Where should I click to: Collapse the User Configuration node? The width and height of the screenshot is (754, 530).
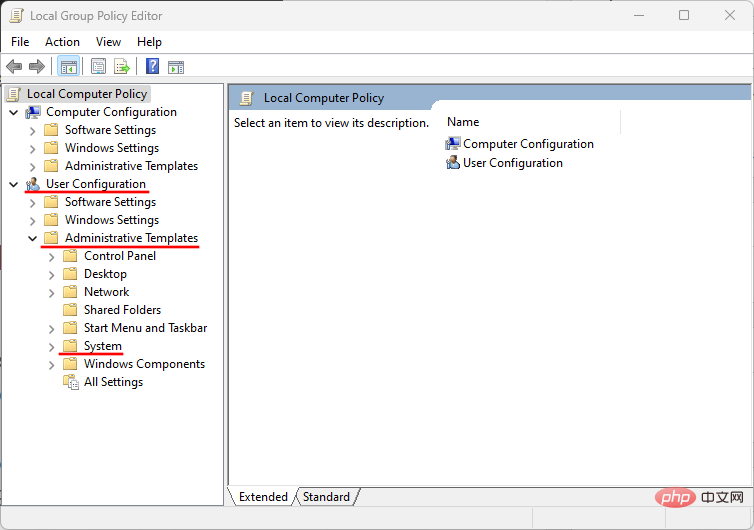point(14,184)
